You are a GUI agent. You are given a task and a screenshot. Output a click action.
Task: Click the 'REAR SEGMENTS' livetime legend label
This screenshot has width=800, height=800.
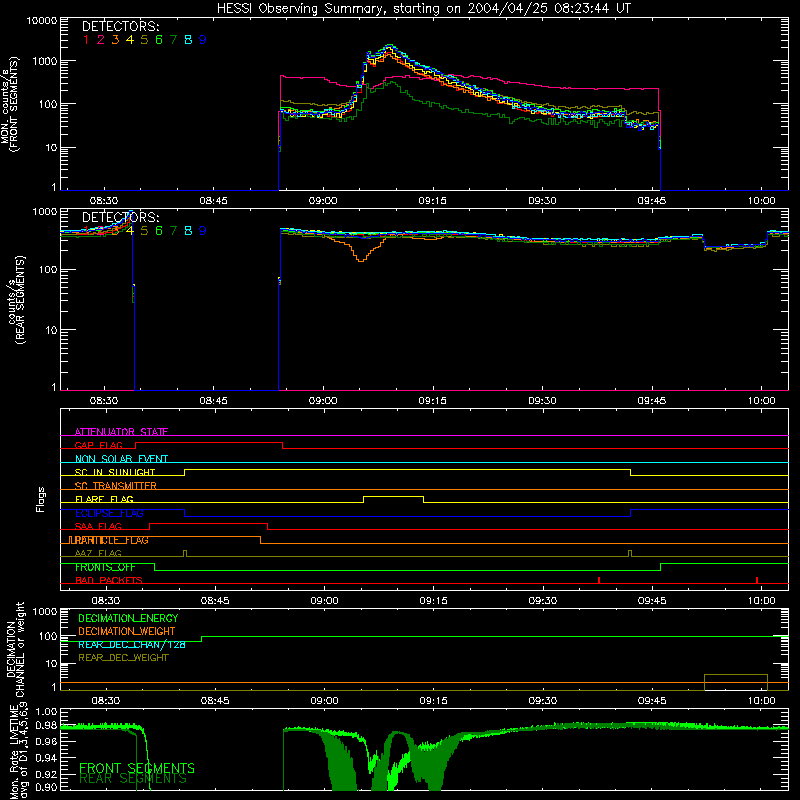coord(133,779)
